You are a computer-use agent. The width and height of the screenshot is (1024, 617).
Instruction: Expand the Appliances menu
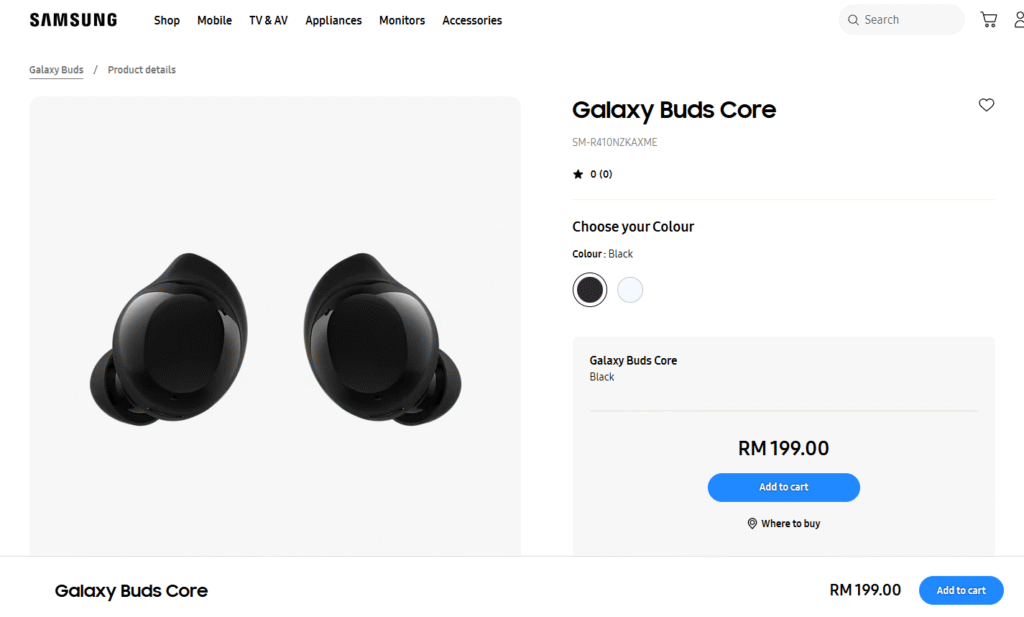(333, 20)
